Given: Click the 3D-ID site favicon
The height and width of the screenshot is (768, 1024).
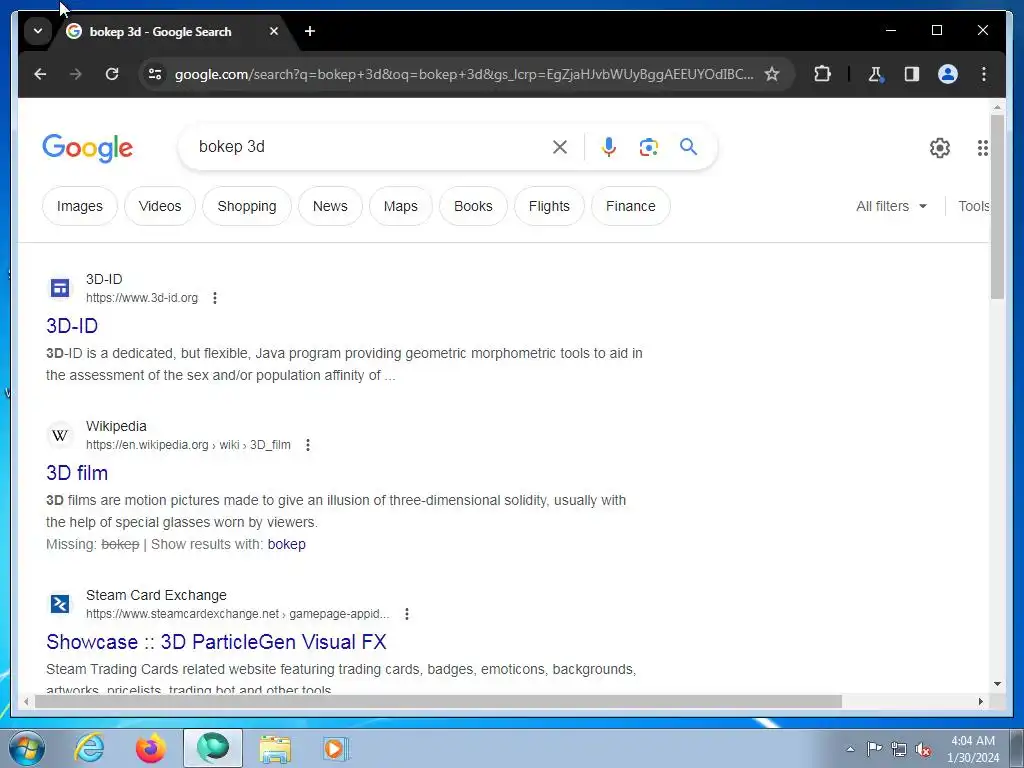Looking at the screenshot, I should pos(60,288).
